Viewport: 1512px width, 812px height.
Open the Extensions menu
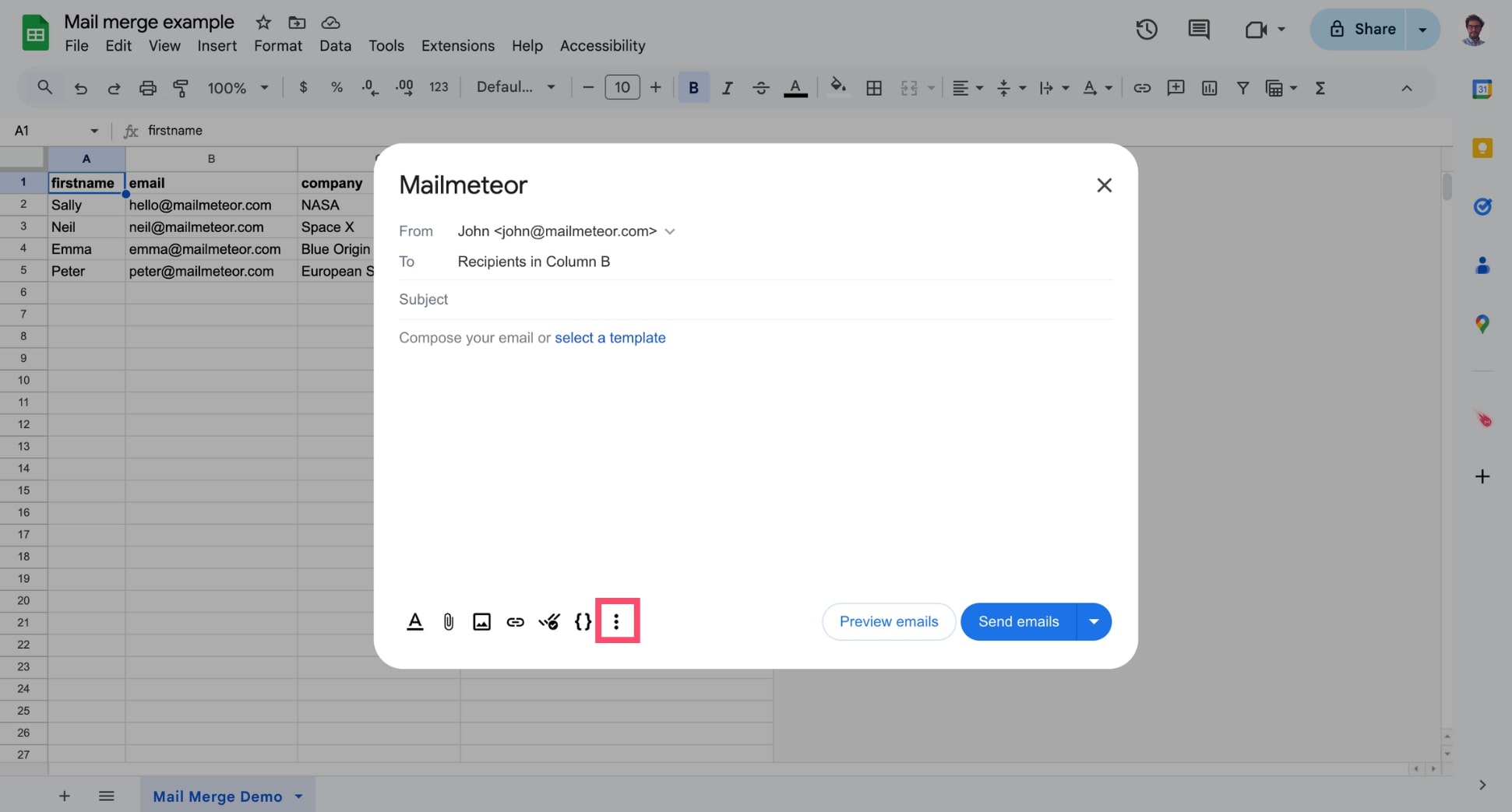coord(457,46)
